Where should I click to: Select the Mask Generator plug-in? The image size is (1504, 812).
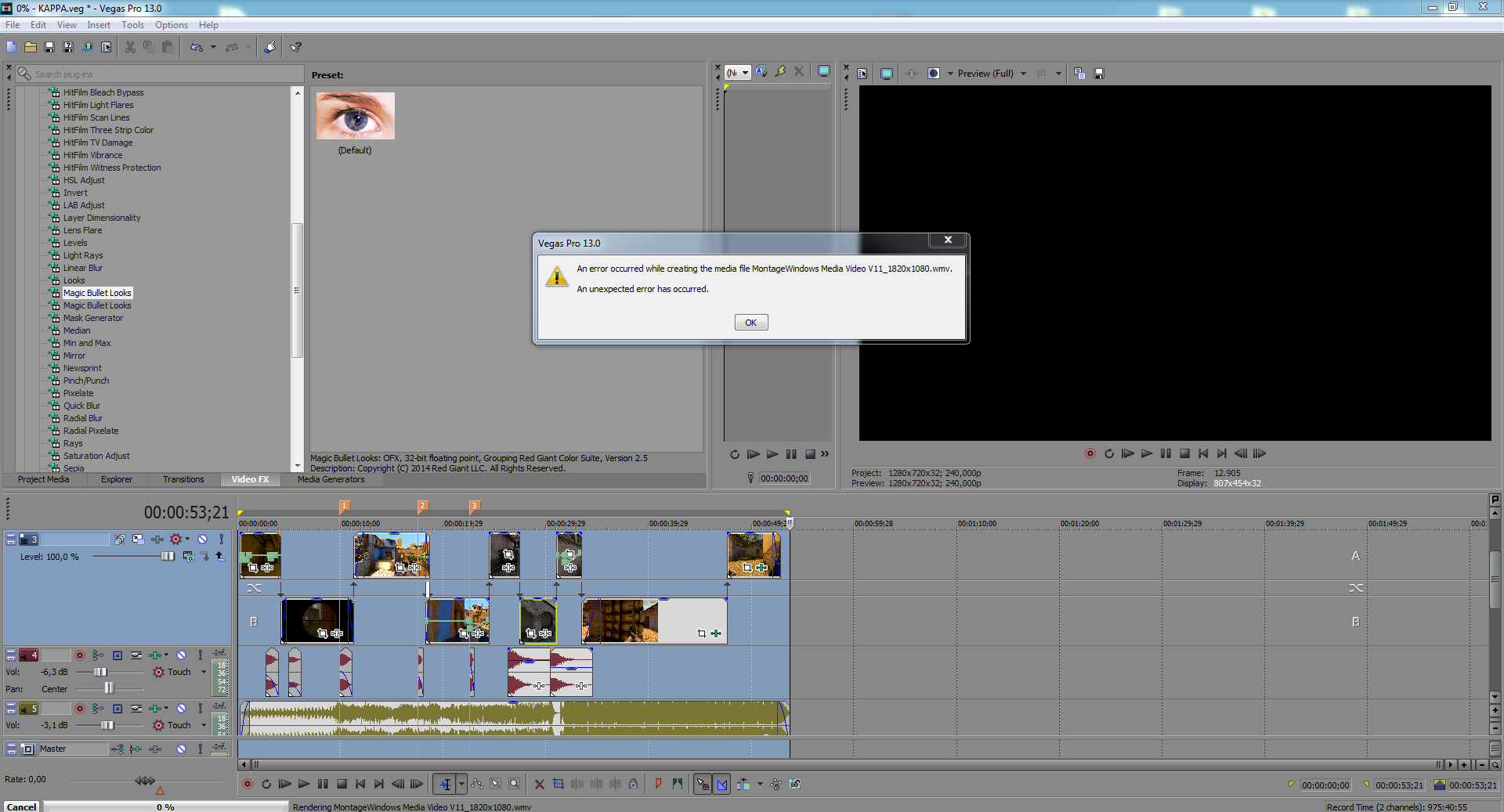pos(93,318)
